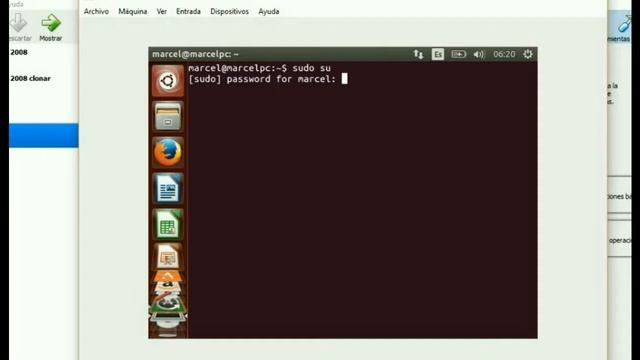Open the sound volume indicator
This screenshot has height=360, width=640.
(x=479, y=54)
